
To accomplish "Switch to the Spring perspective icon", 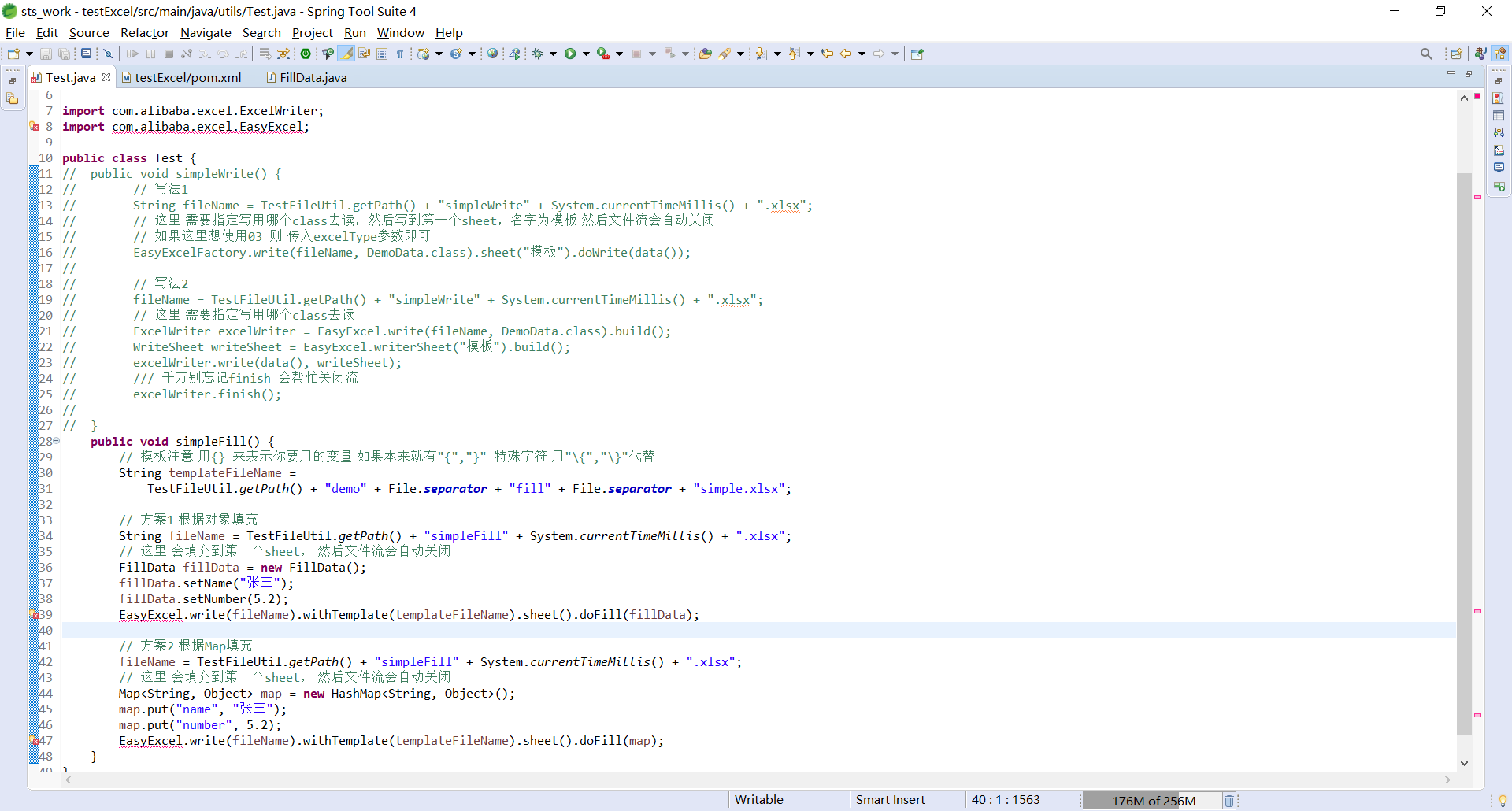I will pyautogui.click(x=1500, y=54).
